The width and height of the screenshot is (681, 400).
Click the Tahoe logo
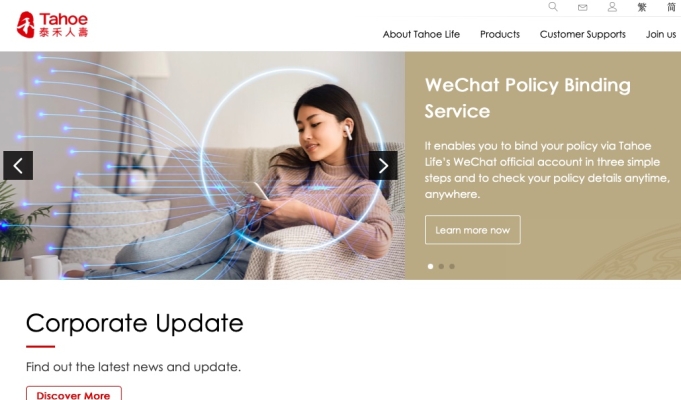click(52, 25)
